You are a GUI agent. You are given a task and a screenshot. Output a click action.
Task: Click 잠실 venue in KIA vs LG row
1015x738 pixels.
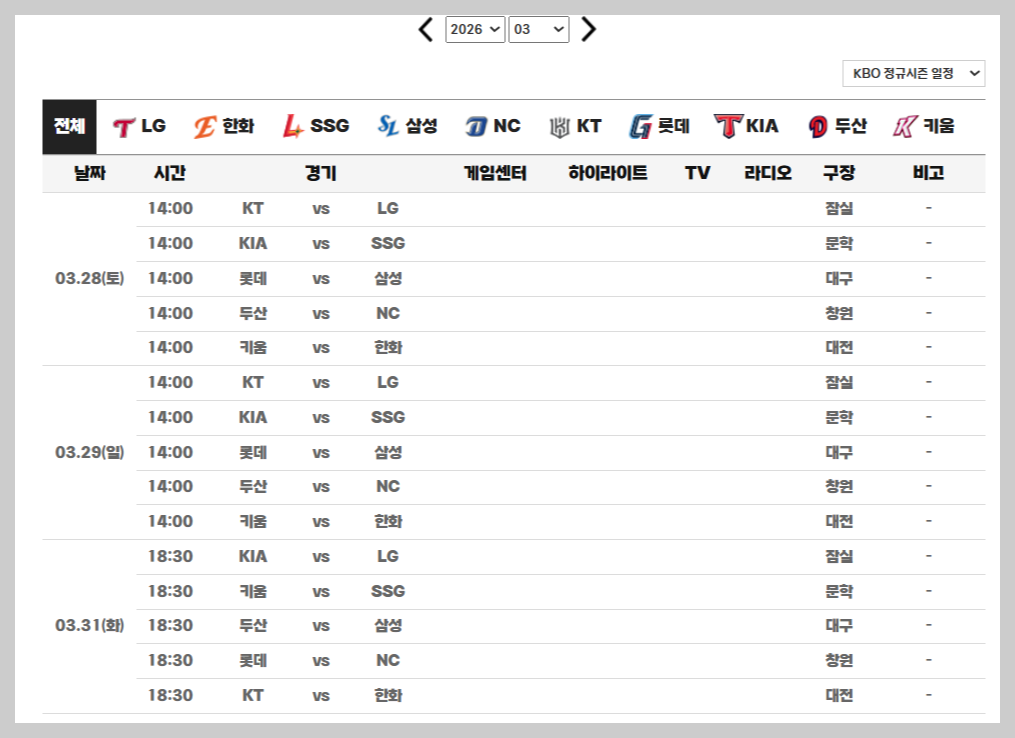(839, 556)
